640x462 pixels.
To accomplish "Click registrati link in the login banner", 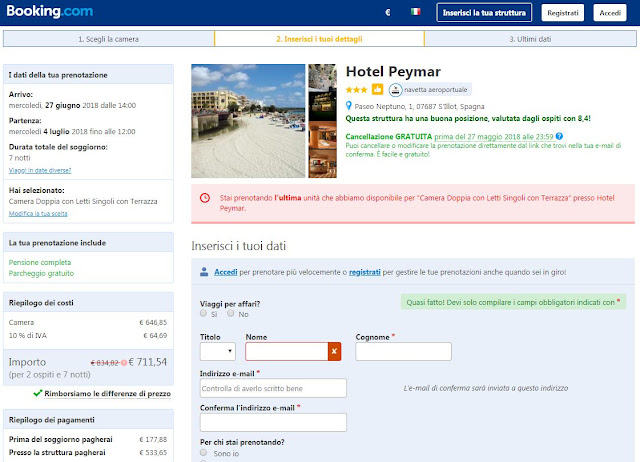I will [x=364, y=272].
